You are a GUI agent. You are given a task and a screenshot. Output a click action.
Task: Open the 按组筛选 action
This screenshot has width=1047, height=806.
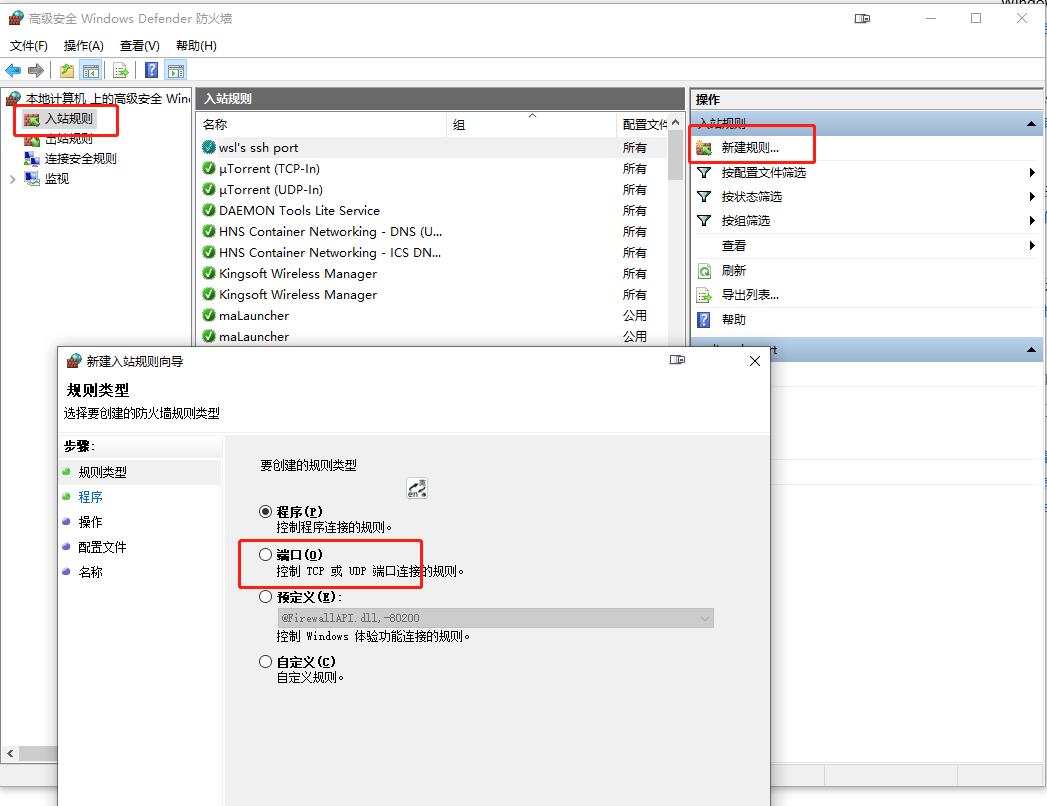coord(745,221)
